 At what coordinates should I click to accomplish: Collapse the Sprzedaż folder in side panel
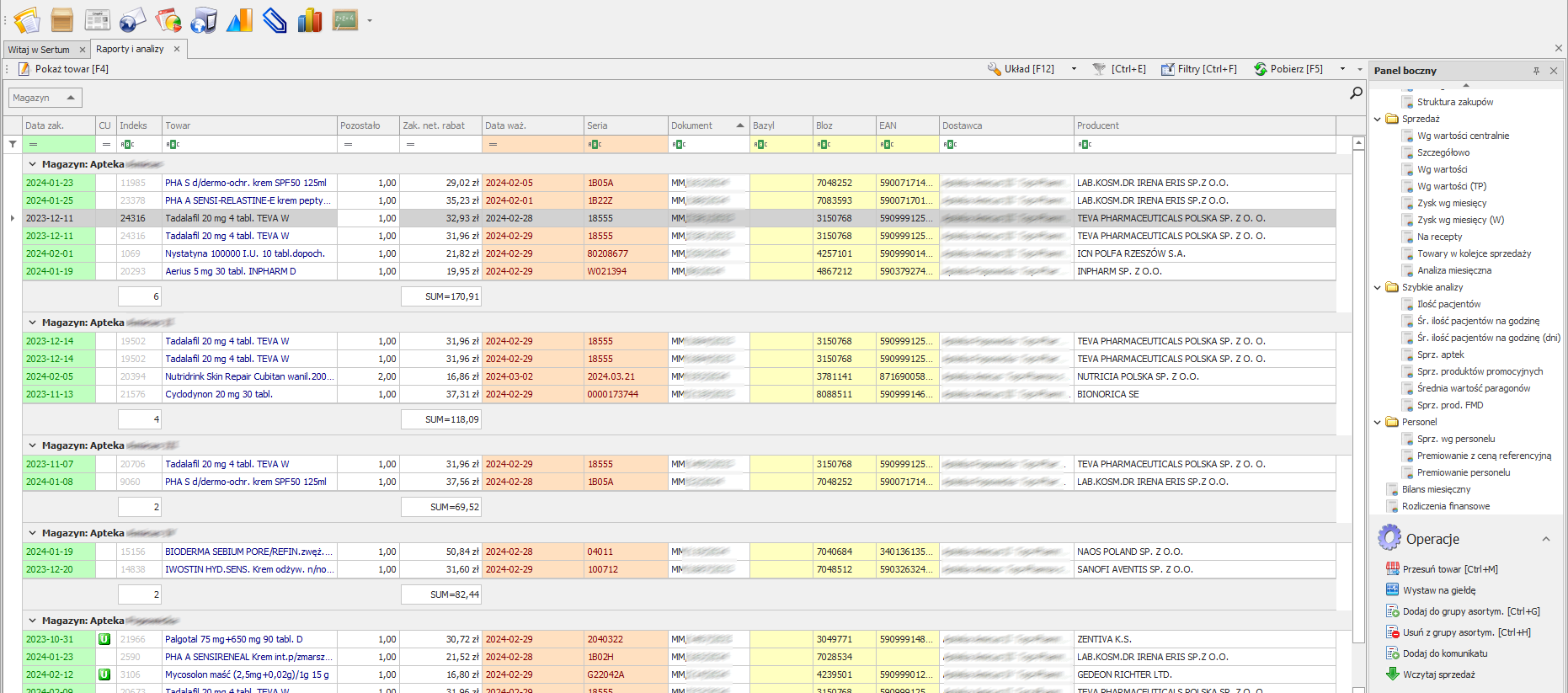click(x=1378, y=119)
